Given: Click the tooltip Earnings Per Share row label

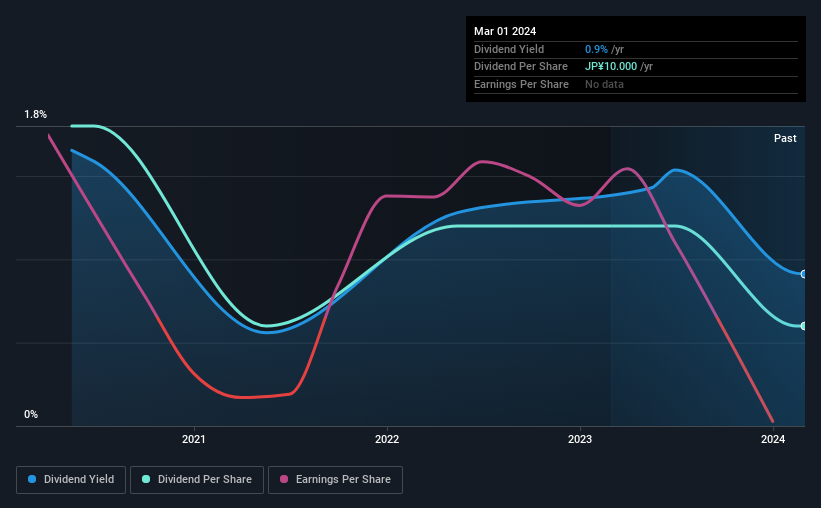Looking at the screenshot, I should pyautogui.click(x=521, y=84).
